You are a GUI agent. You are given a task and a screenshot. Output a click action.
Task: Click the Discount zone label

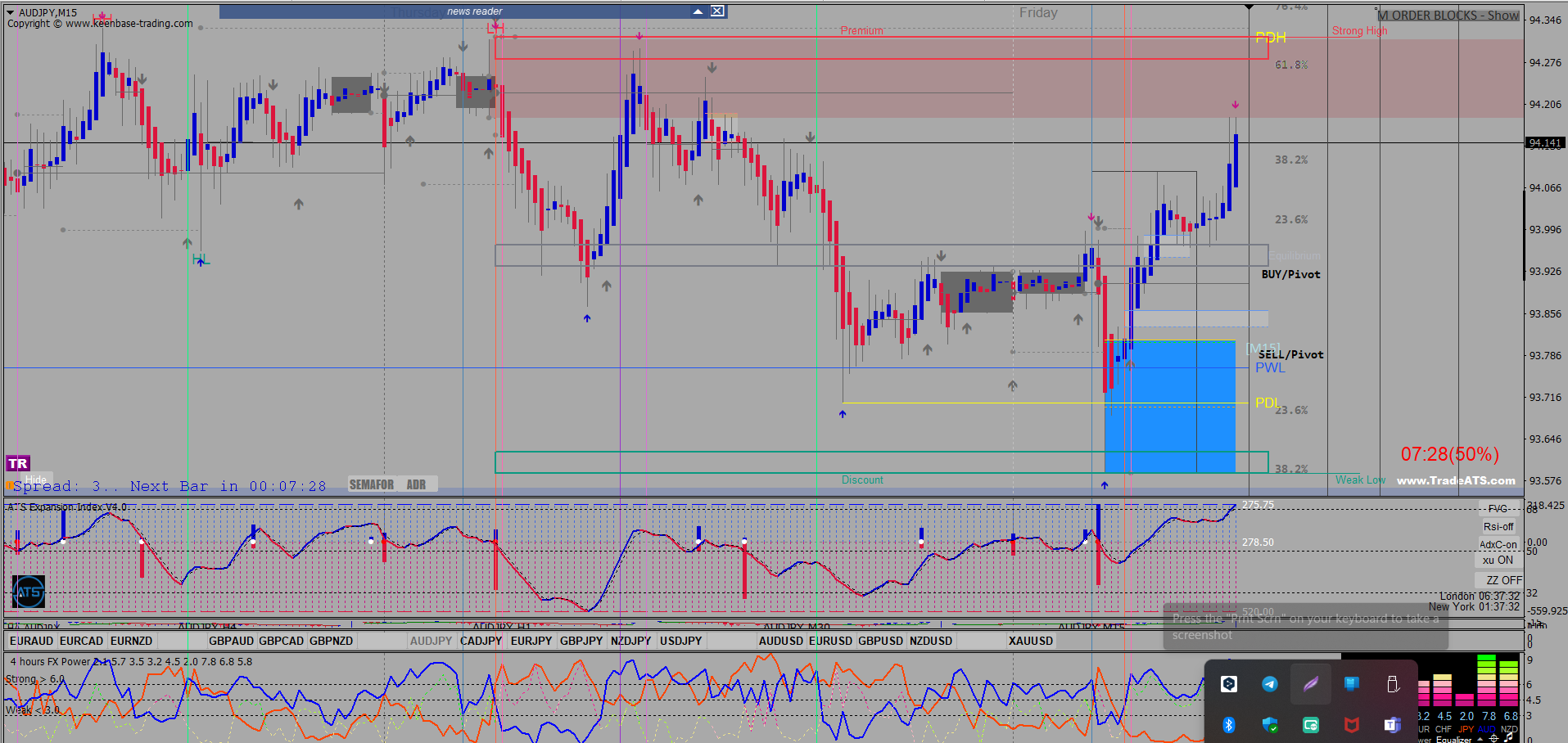click(x=863, y=480)
